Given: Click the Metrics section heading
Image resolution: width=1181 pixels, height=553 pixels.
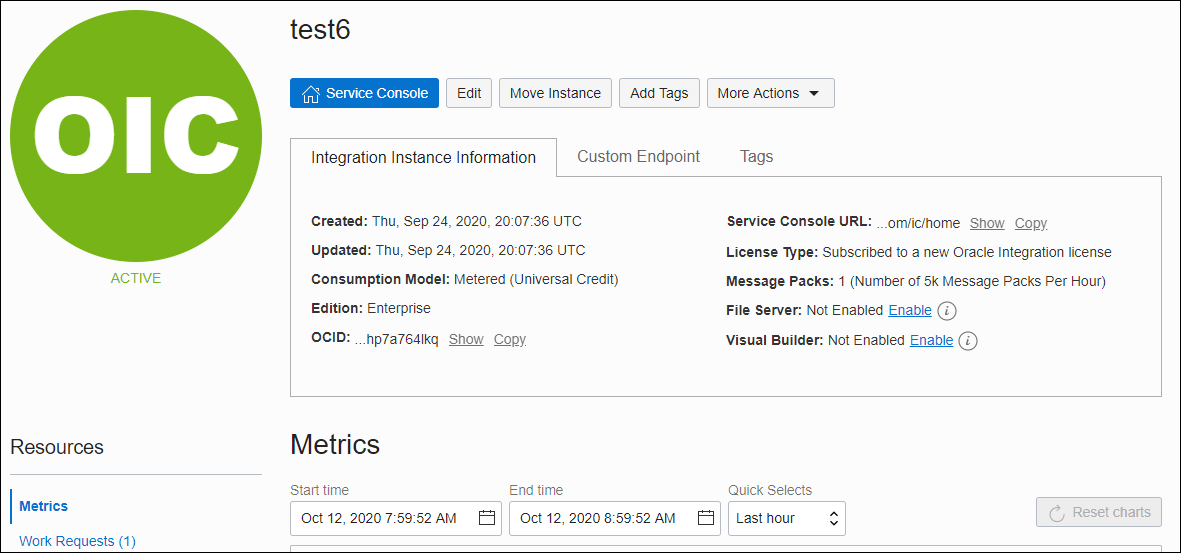Looking at the screenshot, I should (335, 444).
